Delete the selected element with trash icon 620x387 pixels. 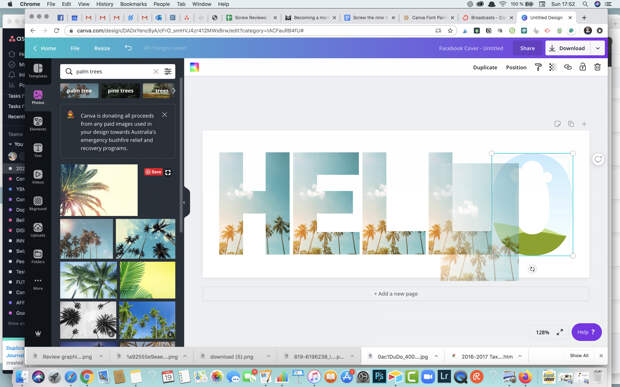tap(597, 67)
